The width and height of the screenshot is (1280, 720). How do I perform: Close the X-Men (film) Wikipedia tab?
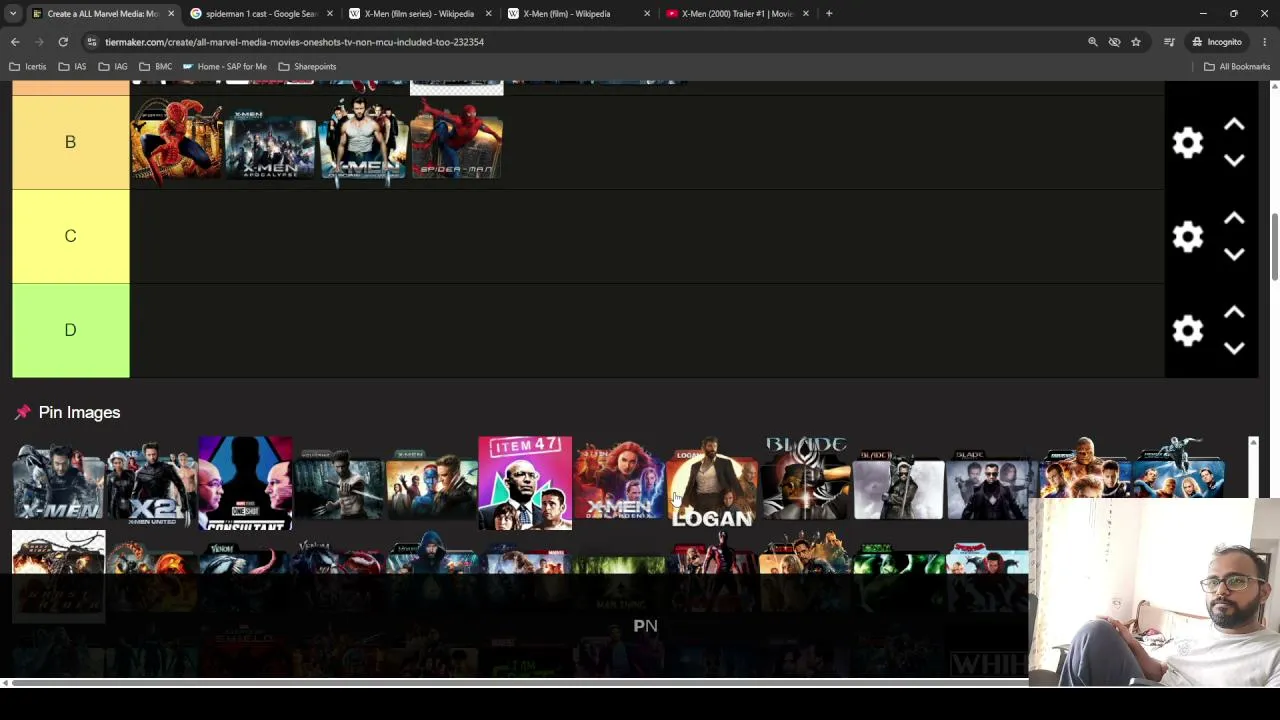point(647,14)
